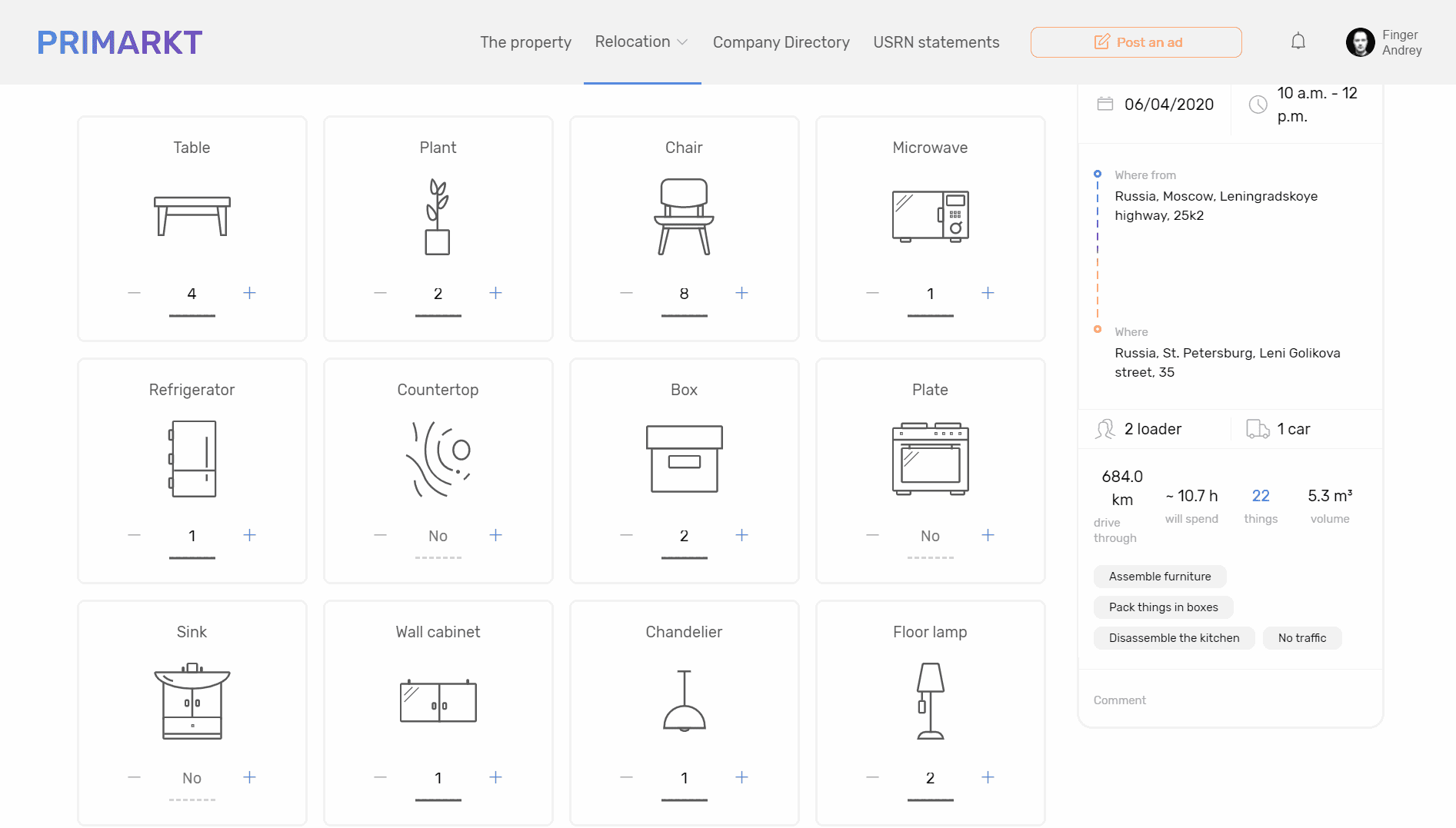Screen dimensions: 1456x828
Task: Click the Finger Andrey username
Action: click(1401, 42)
